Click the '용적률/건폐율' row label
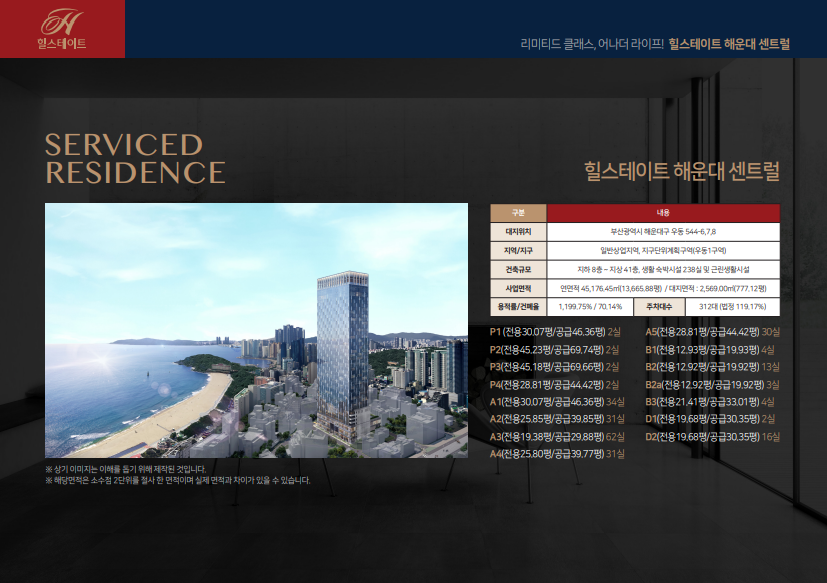The height and width of the screenshot is (583, 827). coord(518,307)
